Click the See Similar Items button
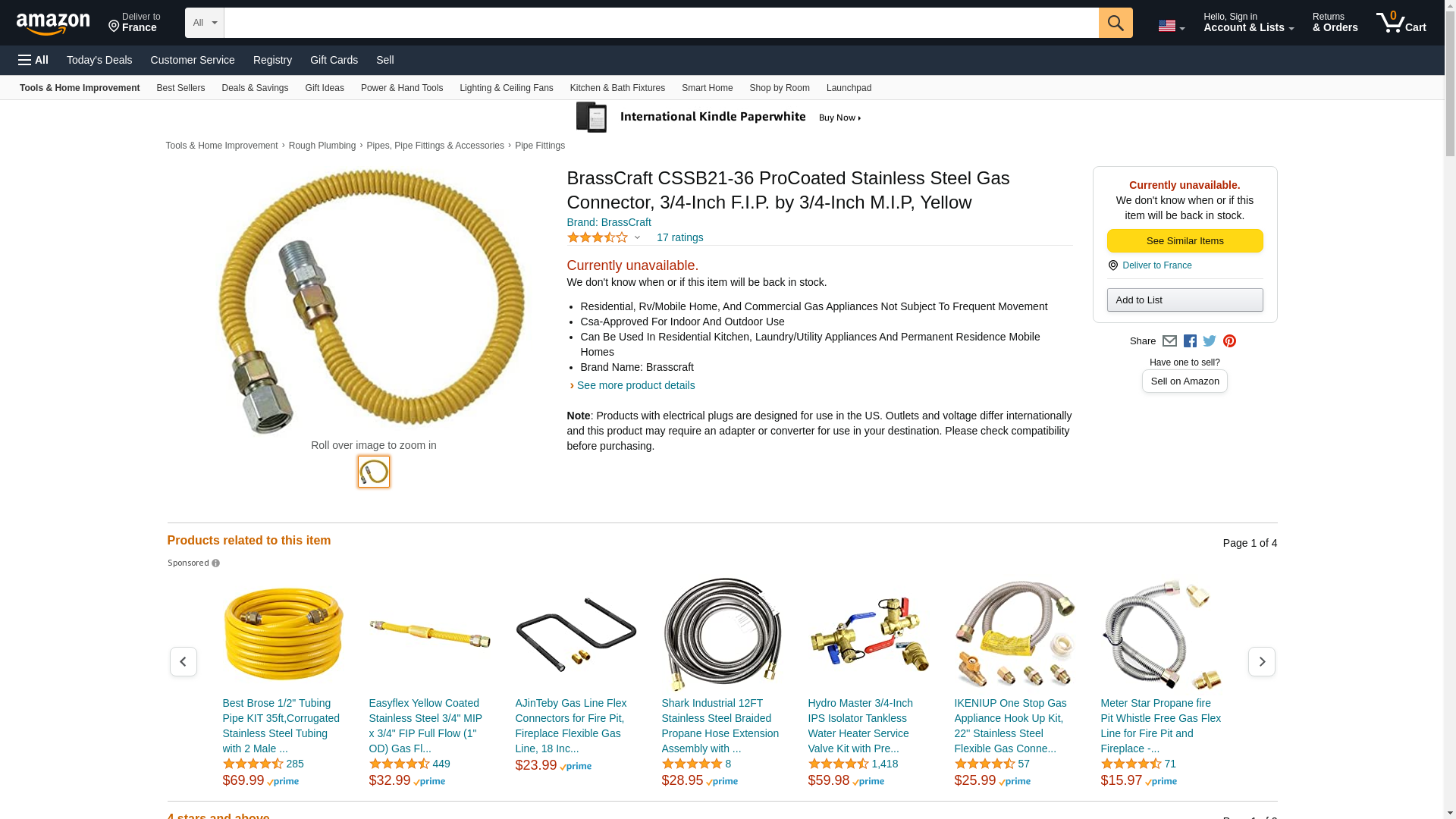This screenshot has width=1456, height=819. click(x=1185, y=241)
